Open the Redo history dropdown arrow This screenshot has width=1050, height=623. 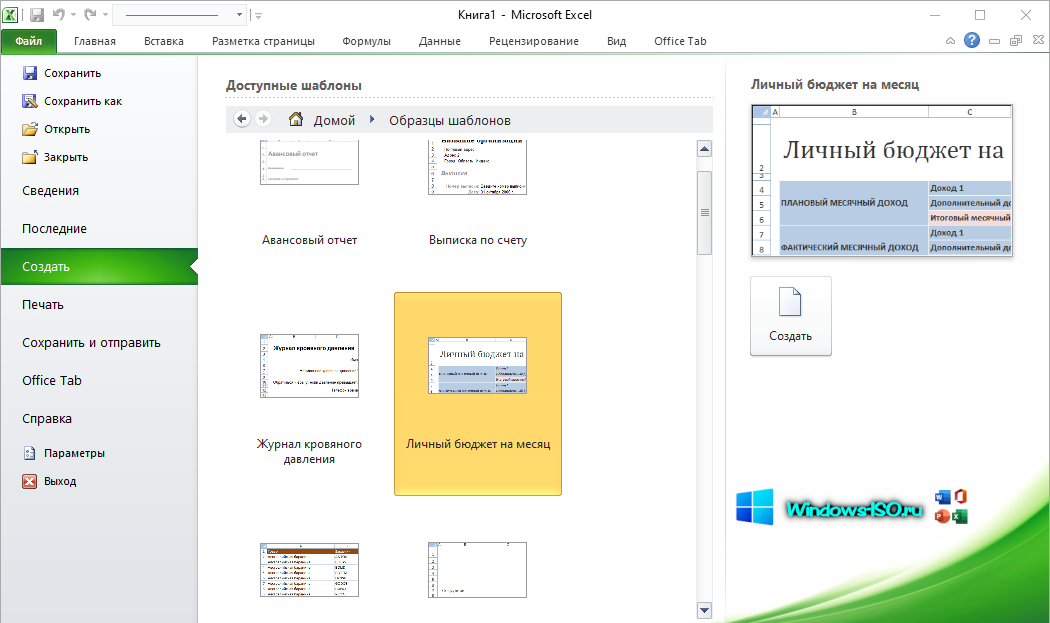tap(105, 15)
